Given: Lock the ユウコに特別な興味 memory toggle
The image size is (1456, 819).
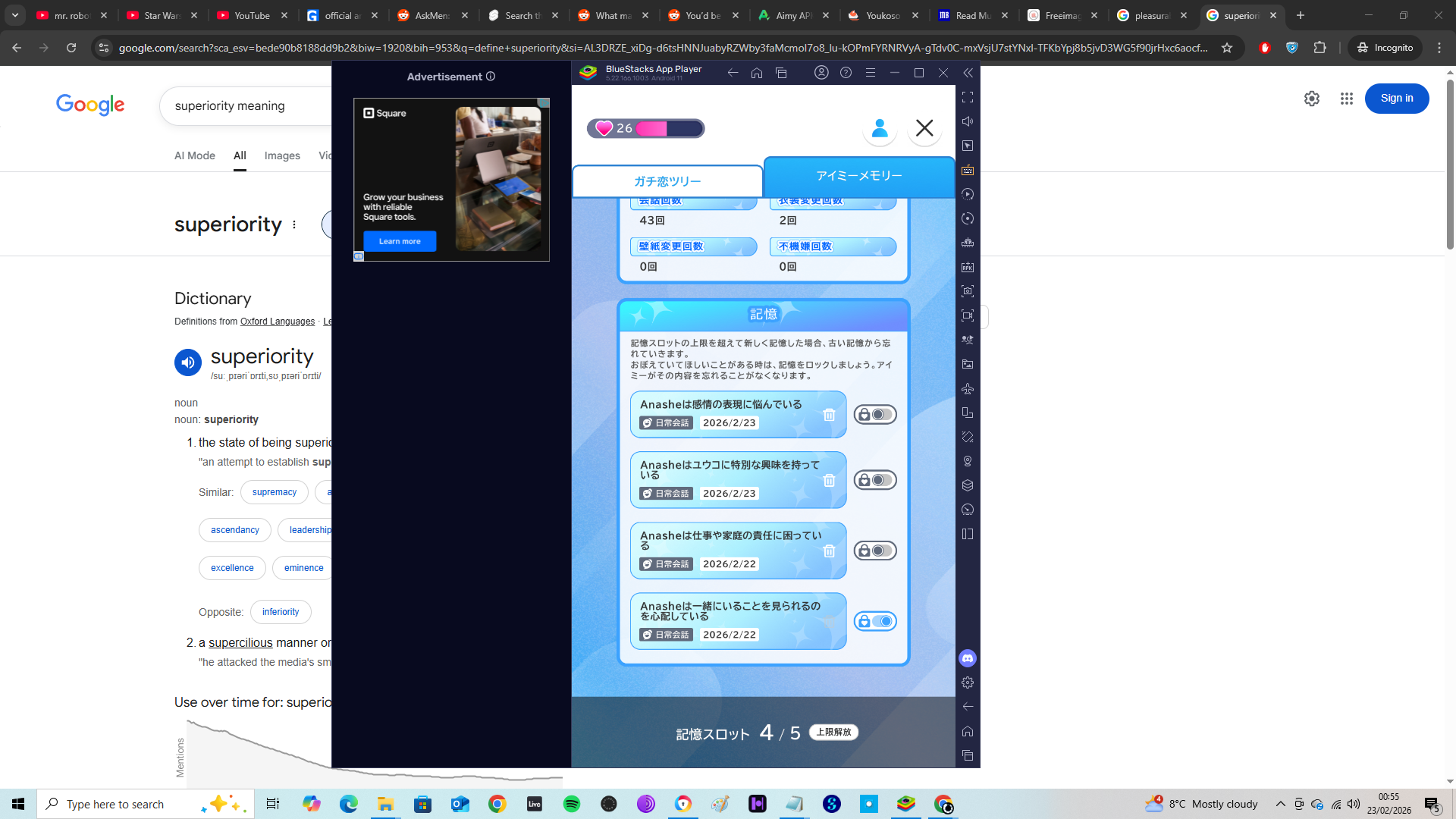Looking at the screenshot, I should click(x=875, y=480).
